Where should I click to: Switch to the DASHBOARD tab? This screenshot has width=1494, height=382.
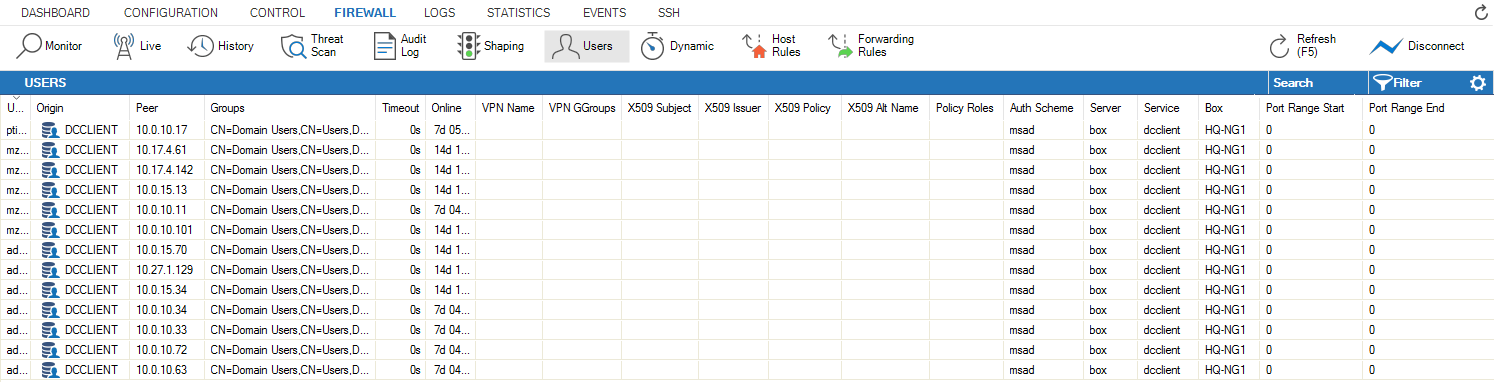(x=55, y=13)
